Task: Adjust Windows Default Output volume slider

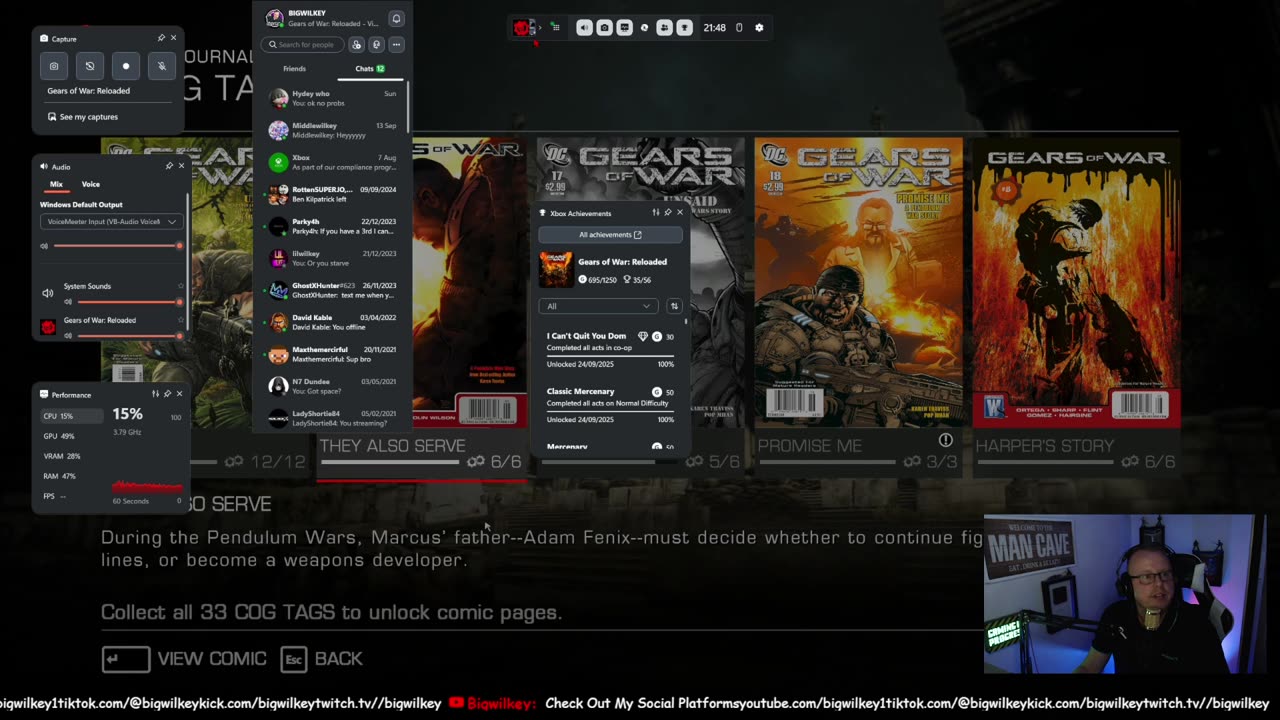Action: tap(117, 245)
